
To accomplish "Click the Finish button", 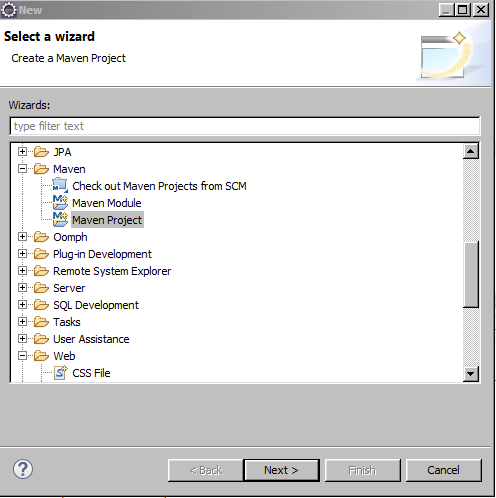I will click(x=362, y=470).
